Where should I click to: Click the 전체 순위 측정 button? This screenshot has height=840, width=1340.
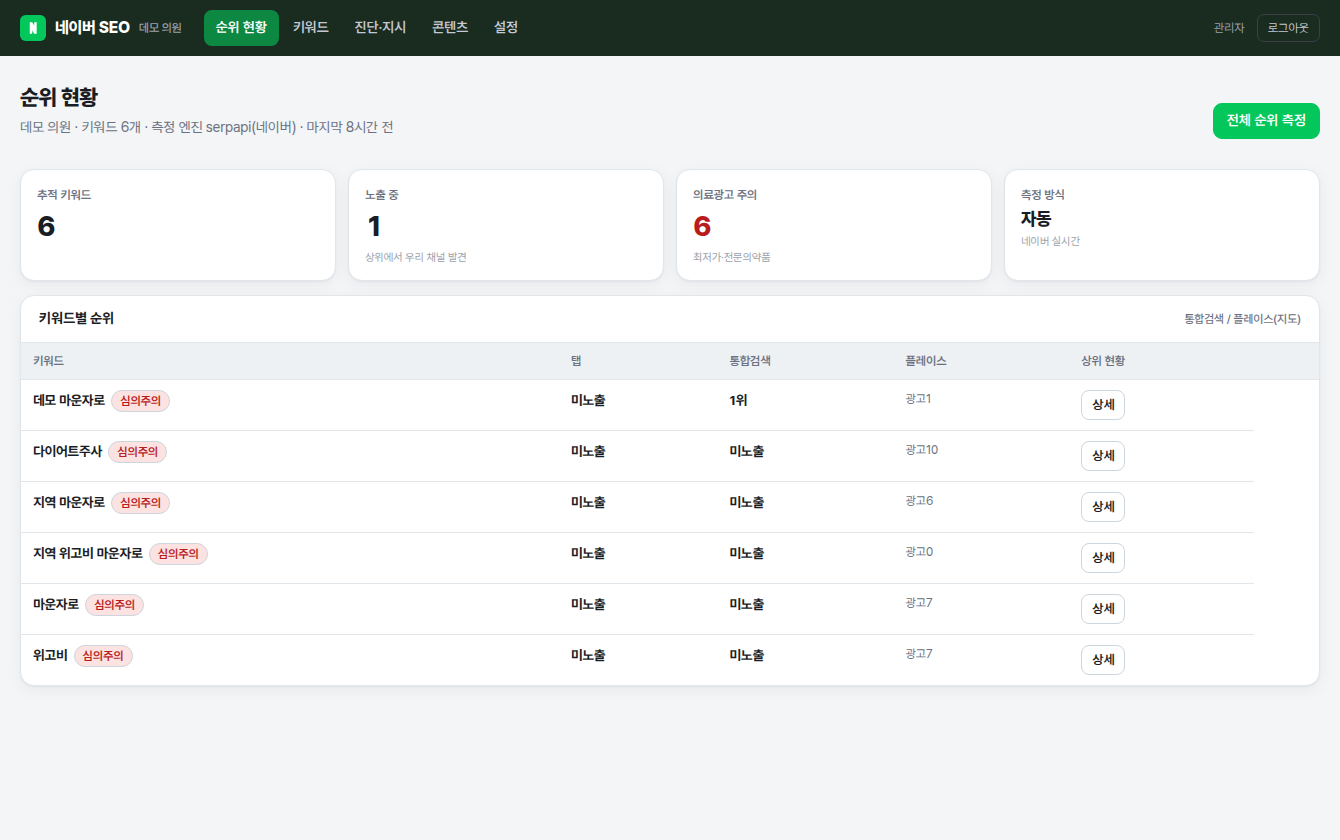[x=1266, y=120]
